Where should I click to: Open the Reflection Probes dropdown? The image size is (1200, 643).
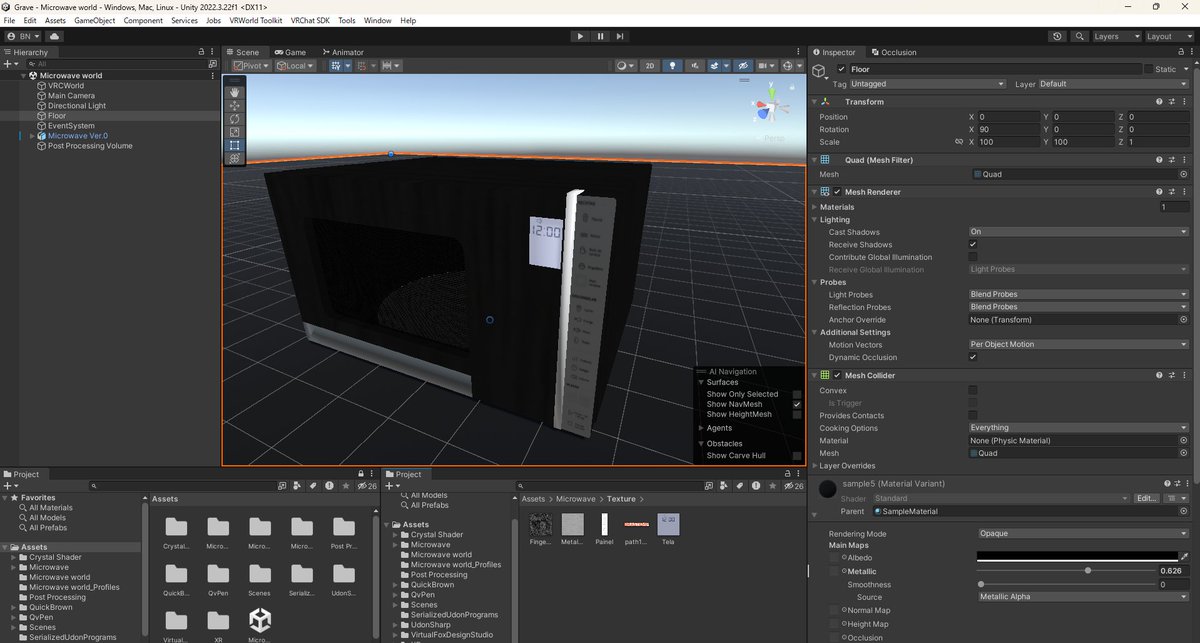[1078, 307]
